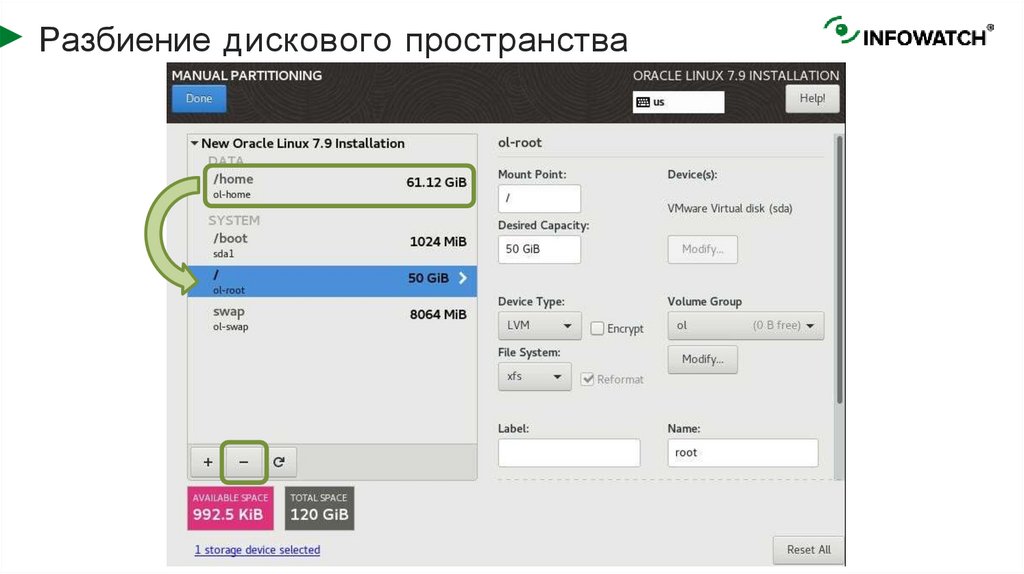Collapse New Oracle Linux 7.9 Installation
This screenshot has width=1024, height=574.
(195, 143)
